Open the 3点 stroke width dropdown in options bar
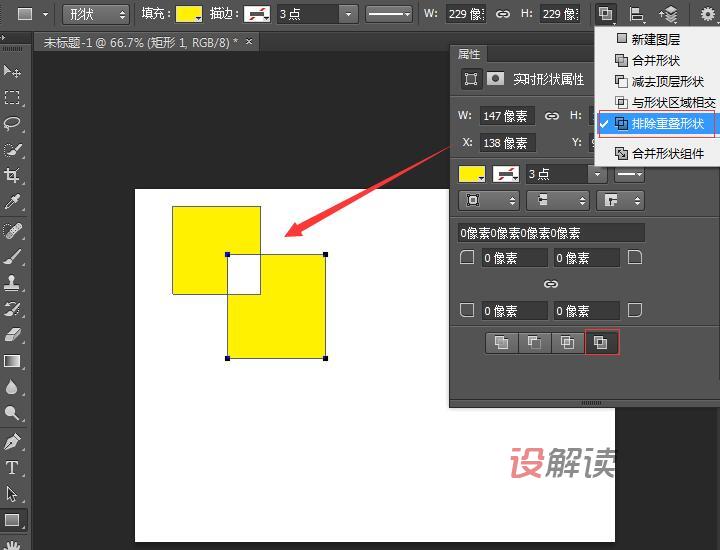This screenshot has width=720, height=550. (x=347, y=14)
